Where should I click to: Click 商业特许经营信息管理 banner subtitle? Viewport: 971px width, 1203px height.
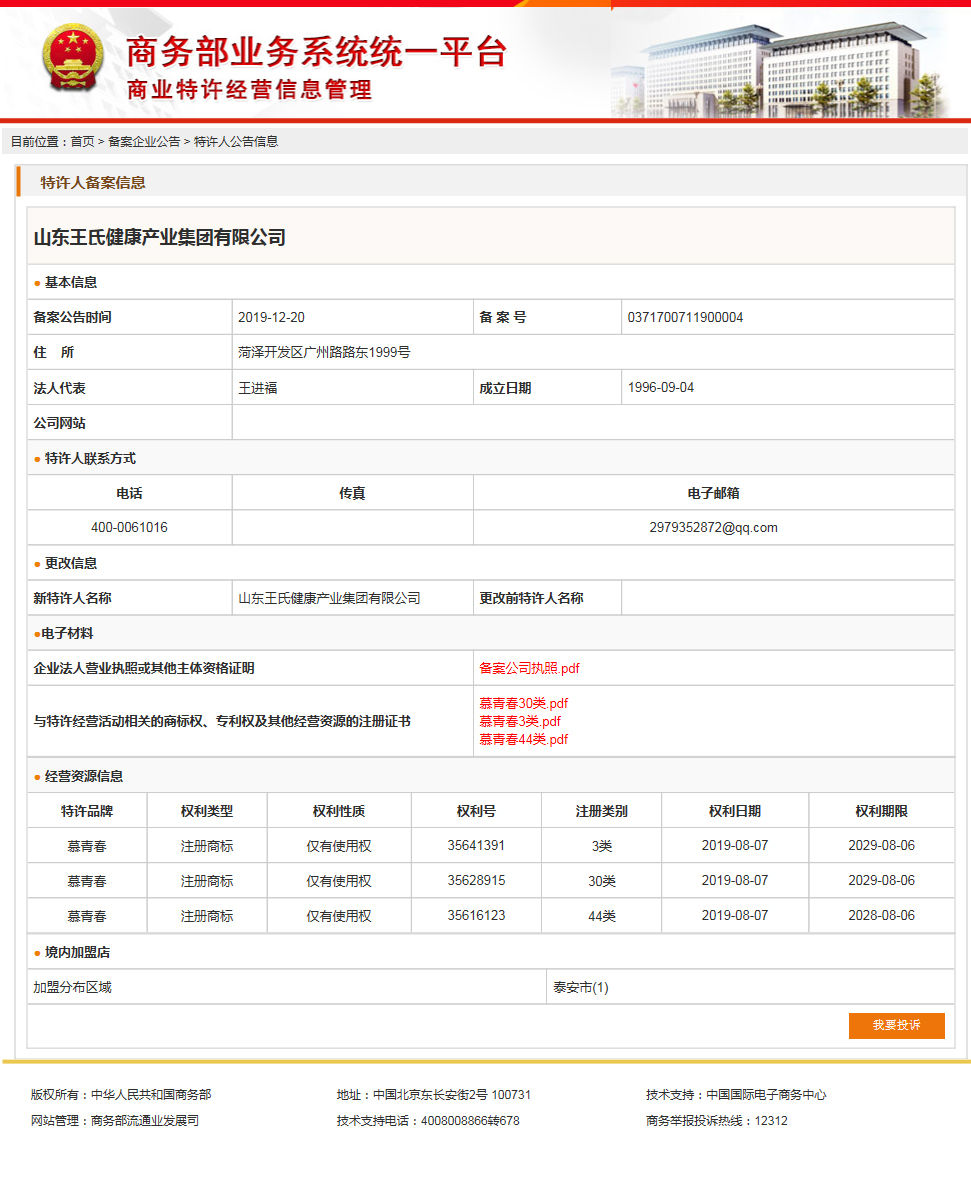(250, 89)
